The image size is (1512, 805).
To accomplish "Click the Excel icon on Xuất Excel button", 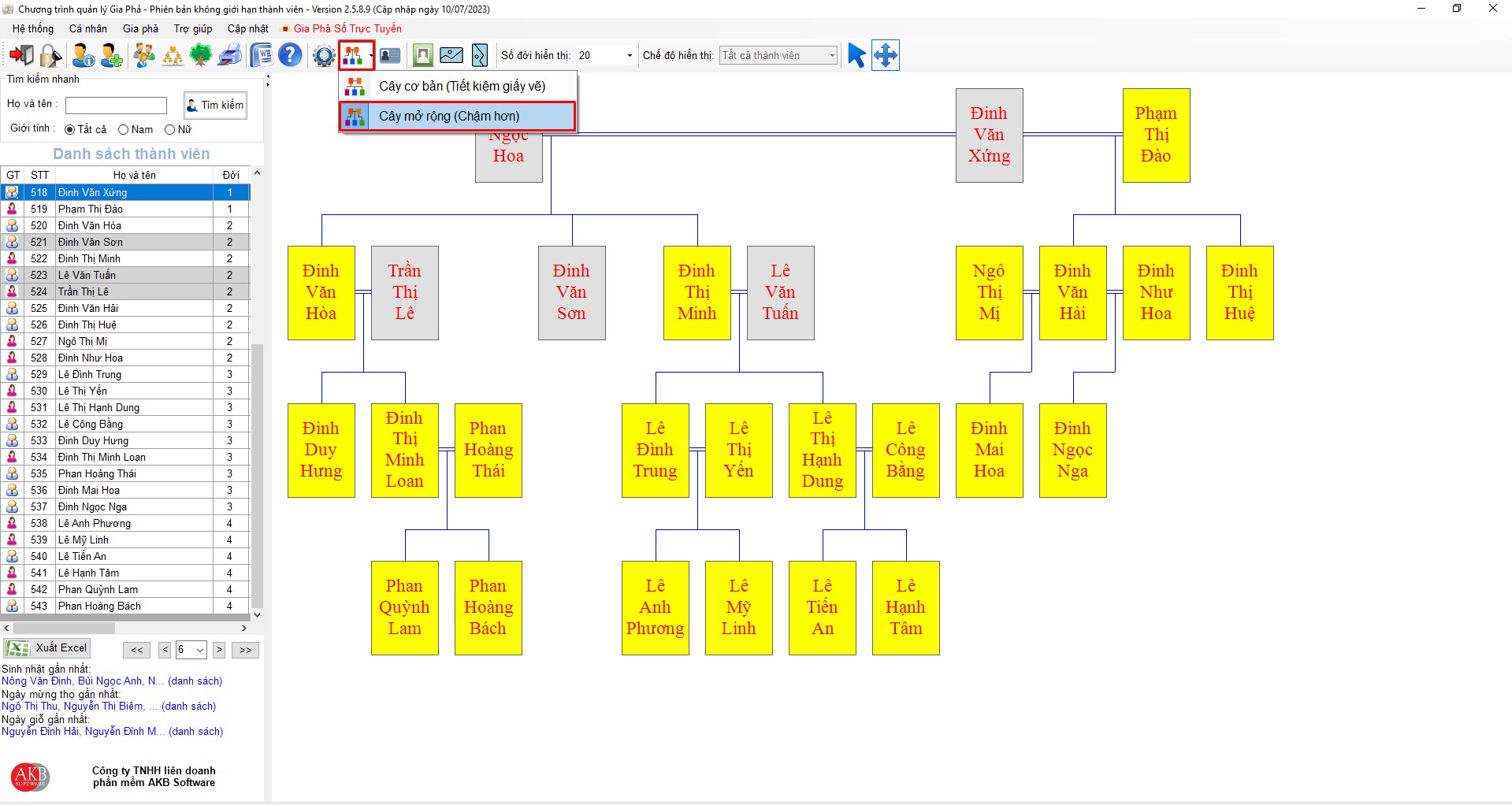I will [17, 648].
